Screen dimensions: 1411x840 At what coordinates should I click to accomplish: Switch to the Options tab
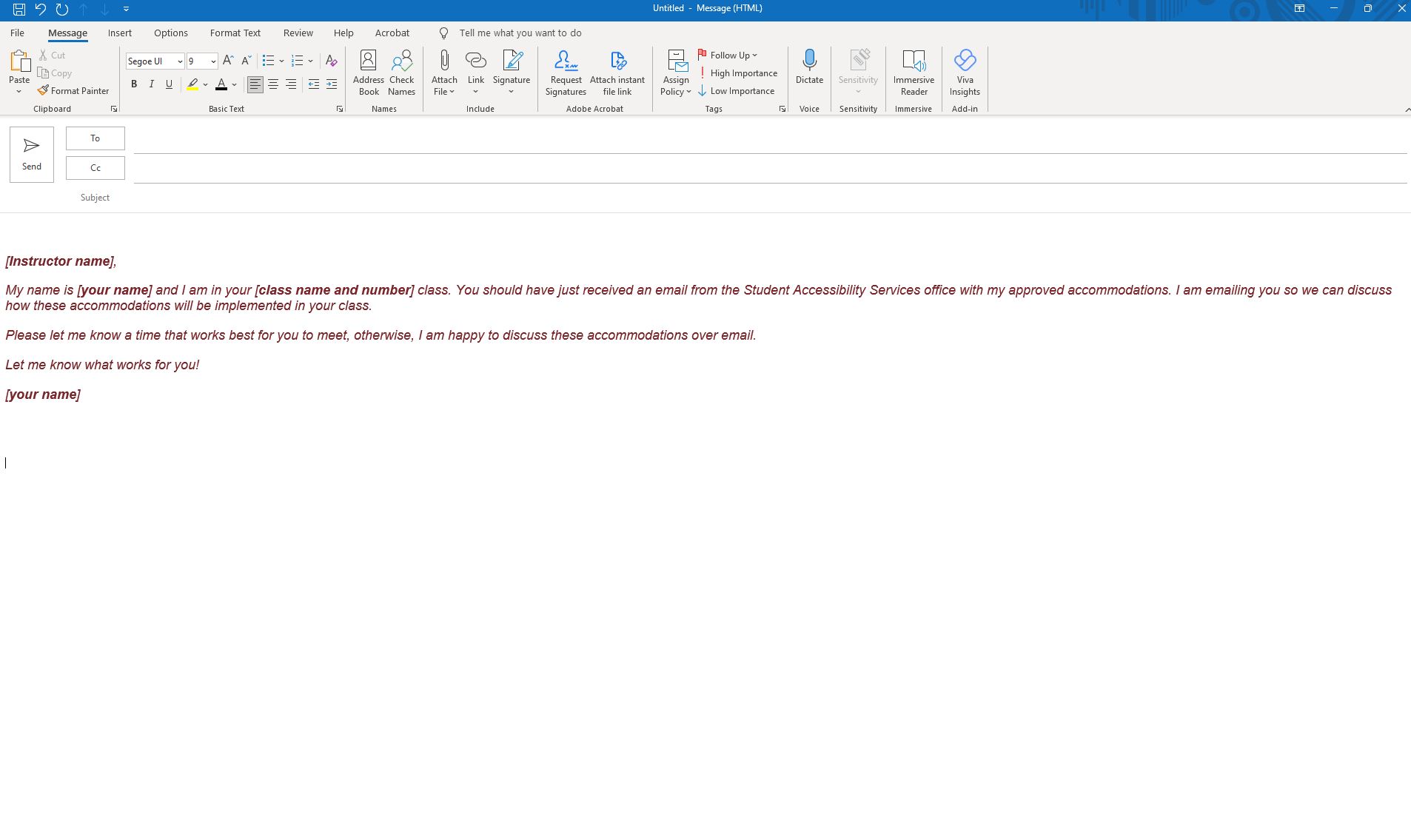pyautogui.click(x=171, y=33)
